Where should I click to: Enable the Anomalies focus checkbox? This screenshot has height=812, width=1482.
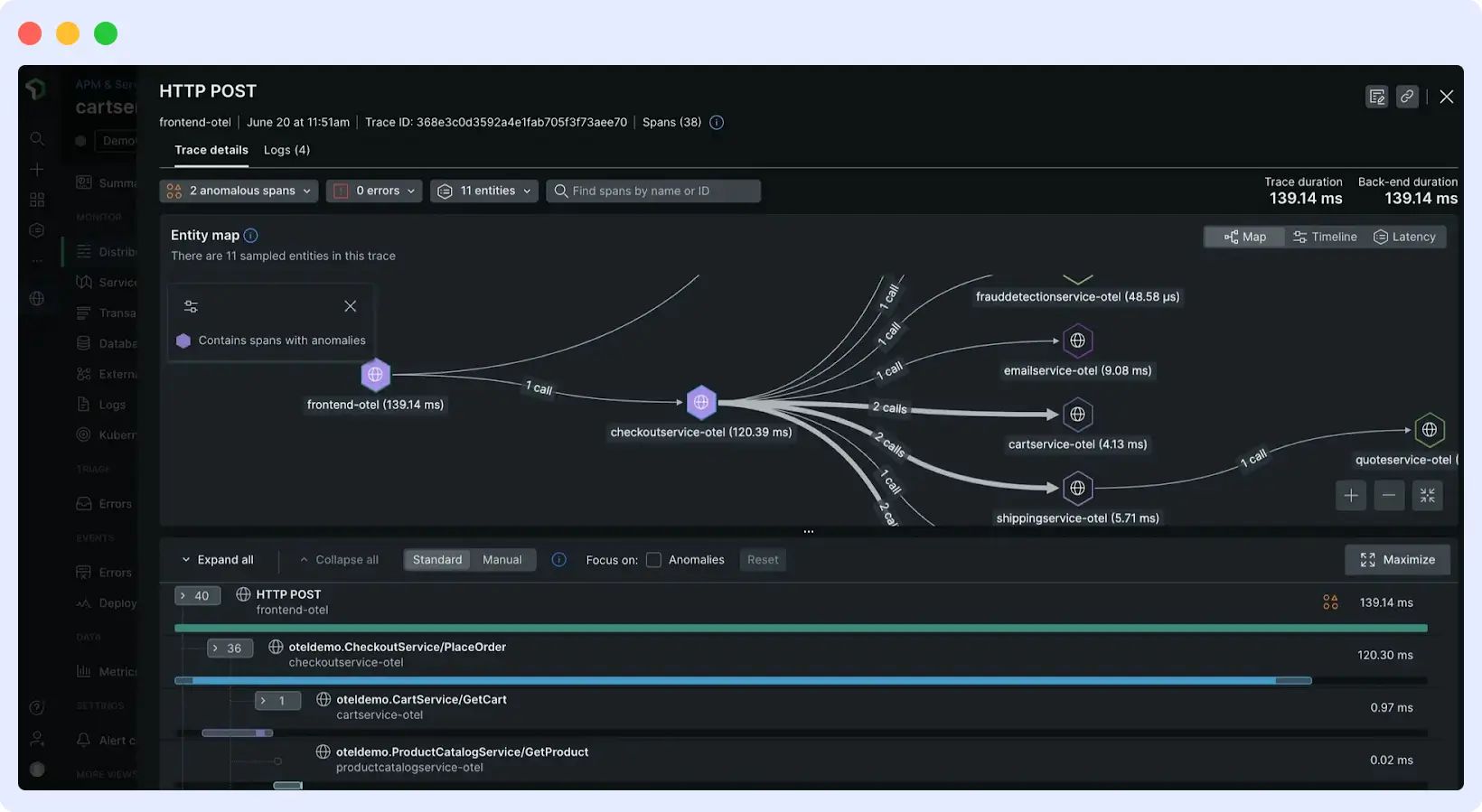coord(653,560)
